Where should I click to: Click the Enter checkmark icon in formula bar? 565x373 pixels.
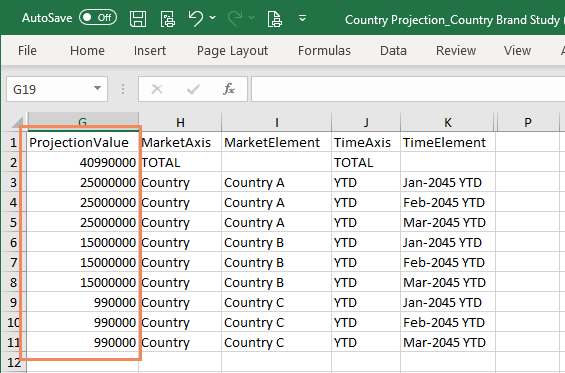[193, 89]
